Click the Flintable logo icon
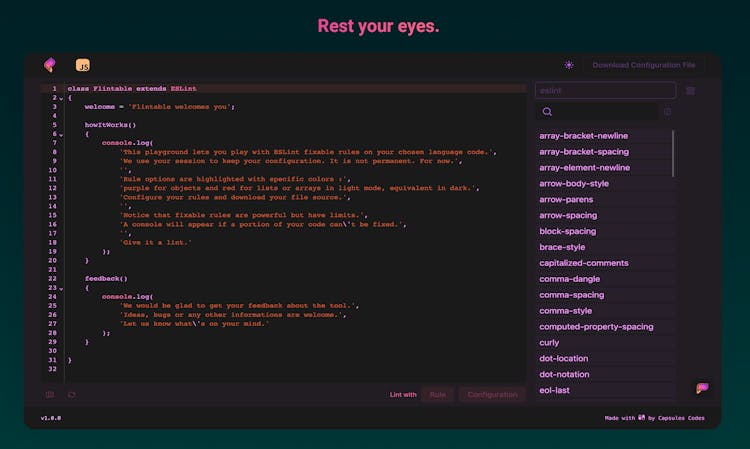750x449 pixels. click(49, 65)
